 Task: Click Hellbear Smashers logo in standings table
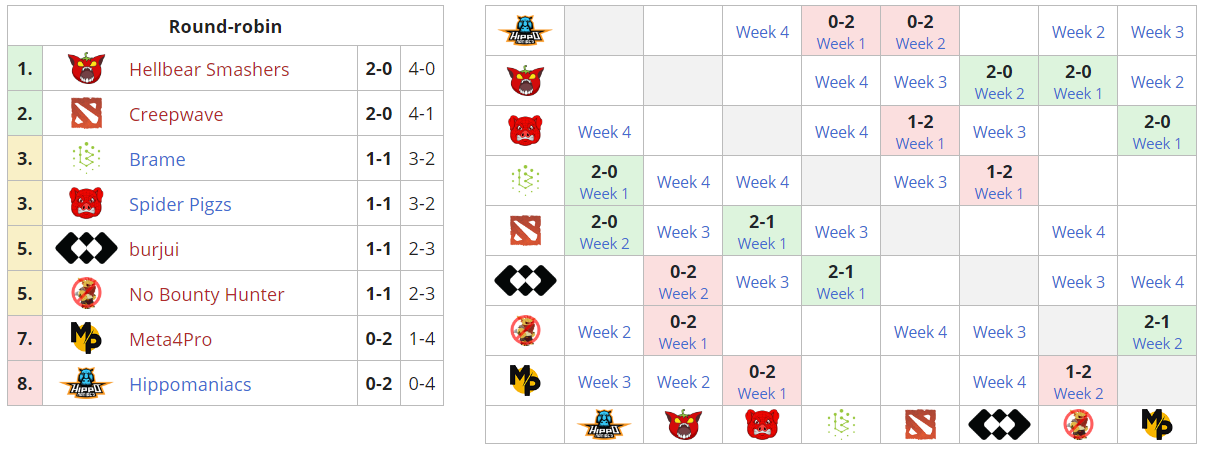click(86, 69)
